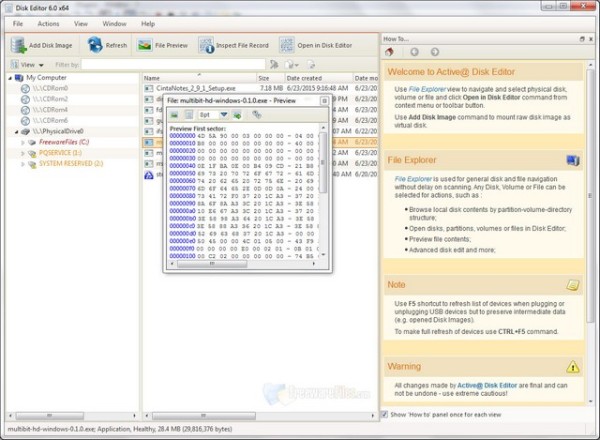Image resolution: width=600 pixels, height=440 pixels.
Task: Click offset 00000040 in the hex preview
Action: pyautogui.click(x=182, y=166)
